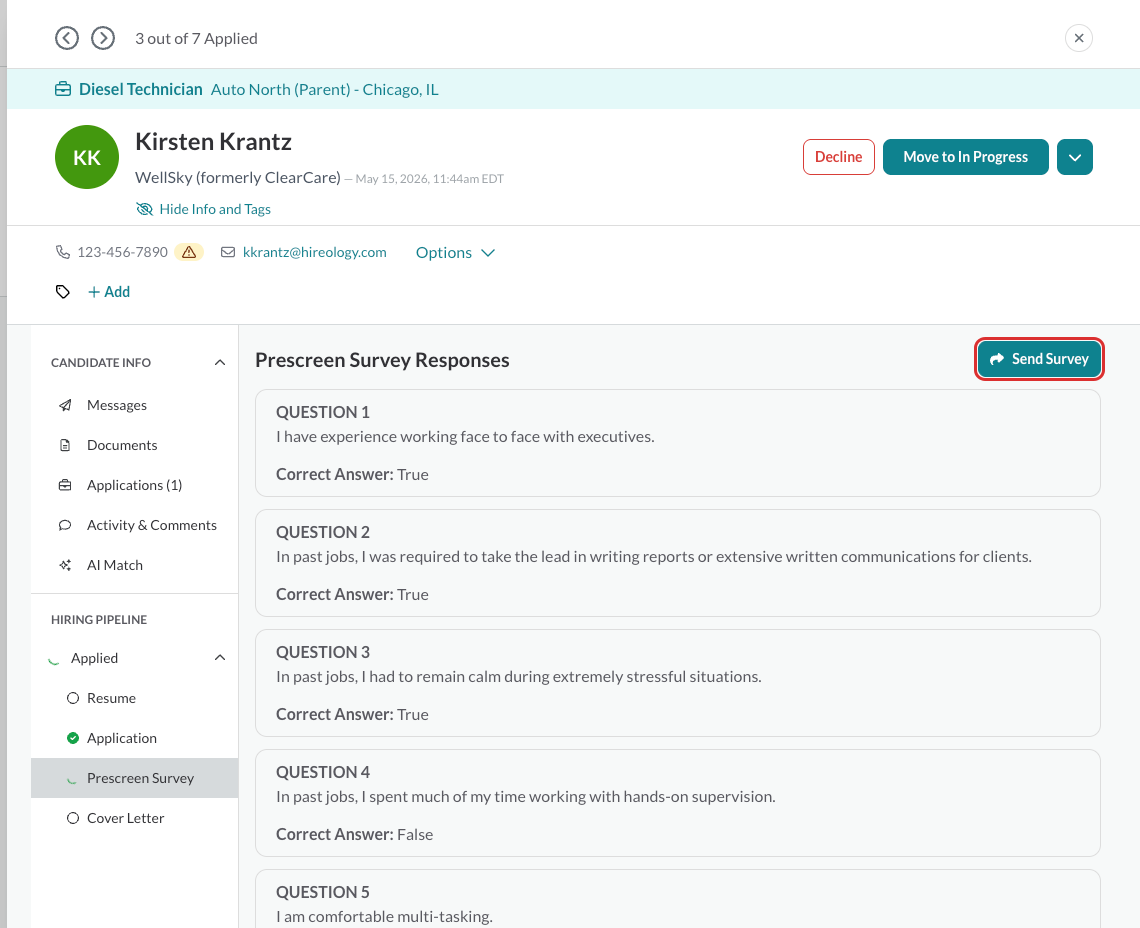The height and width of the screenshot is (928, 1140).
Task: Click the AI Match sparkle icon
Action: click(65, 565)
